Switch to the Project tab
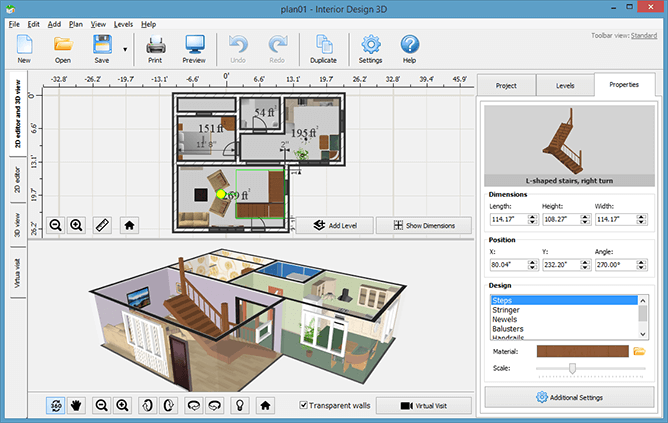 [x=506, y=86]
